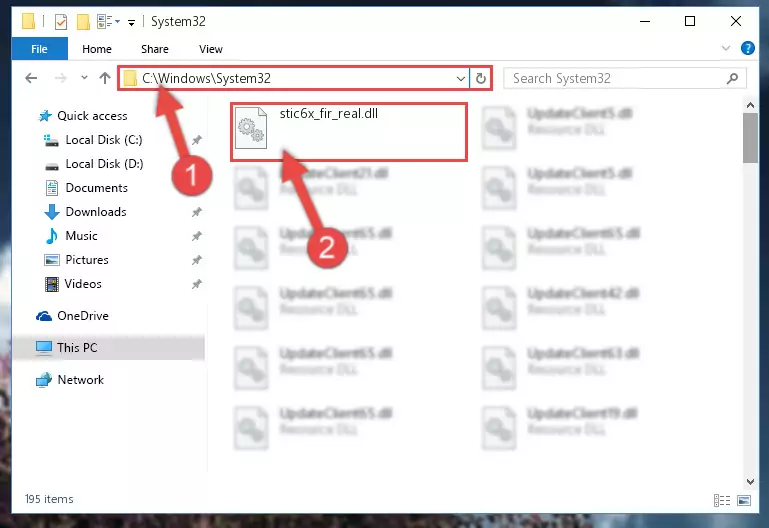Click the Search System32 box
Viewport: 769px width, 528px height.
pyautogui.click(x=624, y=78)
